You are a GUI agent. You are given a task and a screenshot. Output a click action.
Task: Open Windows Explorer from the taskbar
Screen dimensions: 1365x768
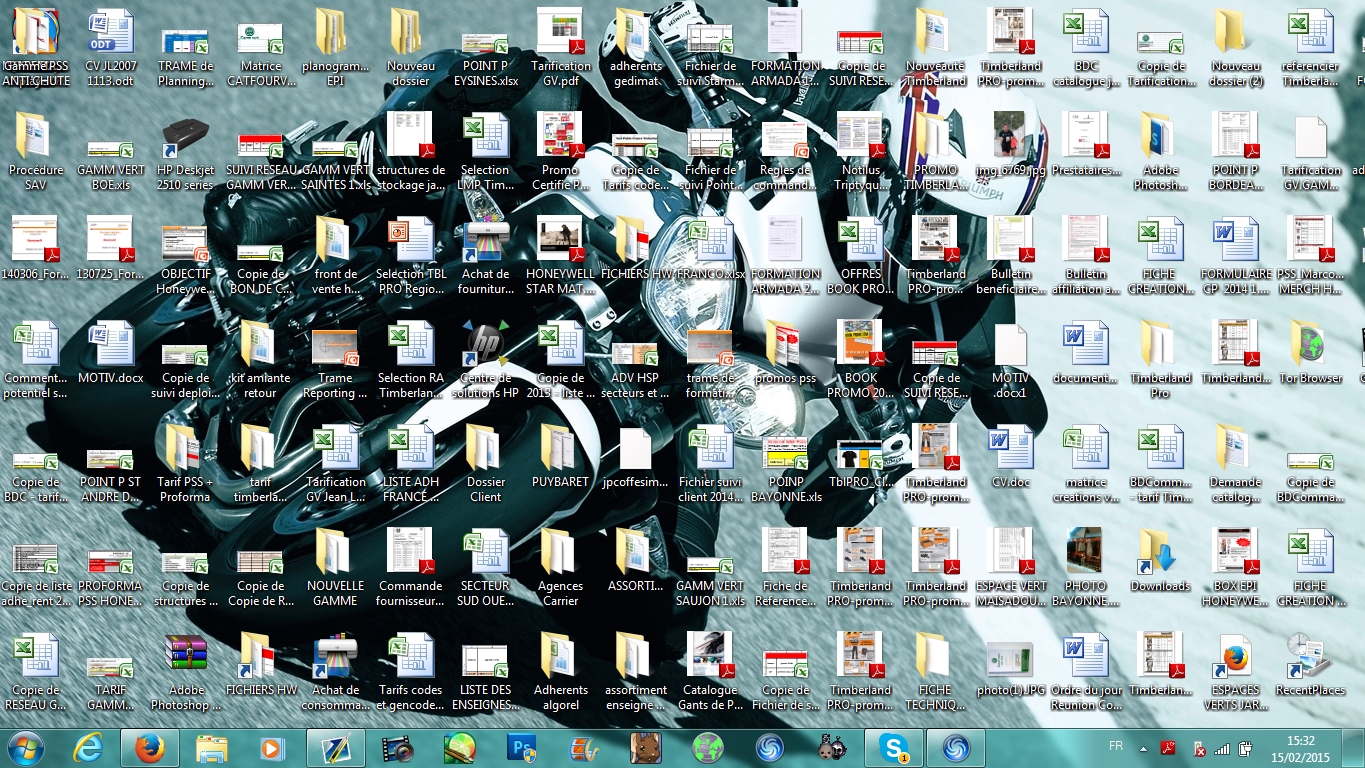point(212,748)
